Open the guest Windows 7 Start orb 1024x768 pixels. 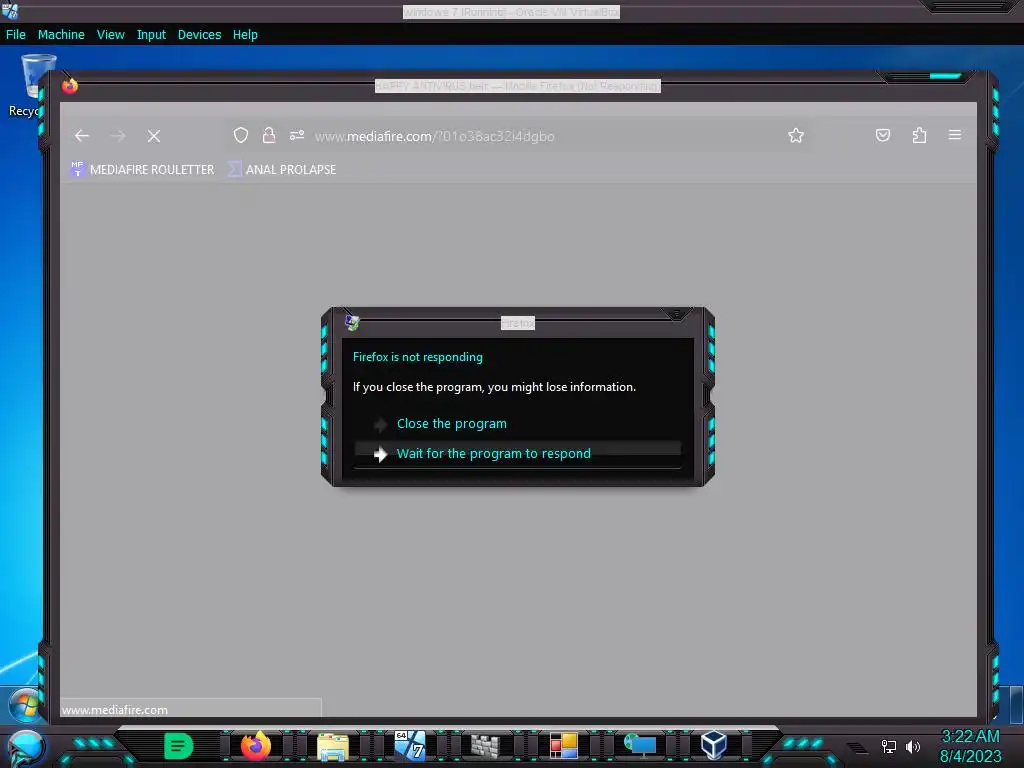click(25, 705)
